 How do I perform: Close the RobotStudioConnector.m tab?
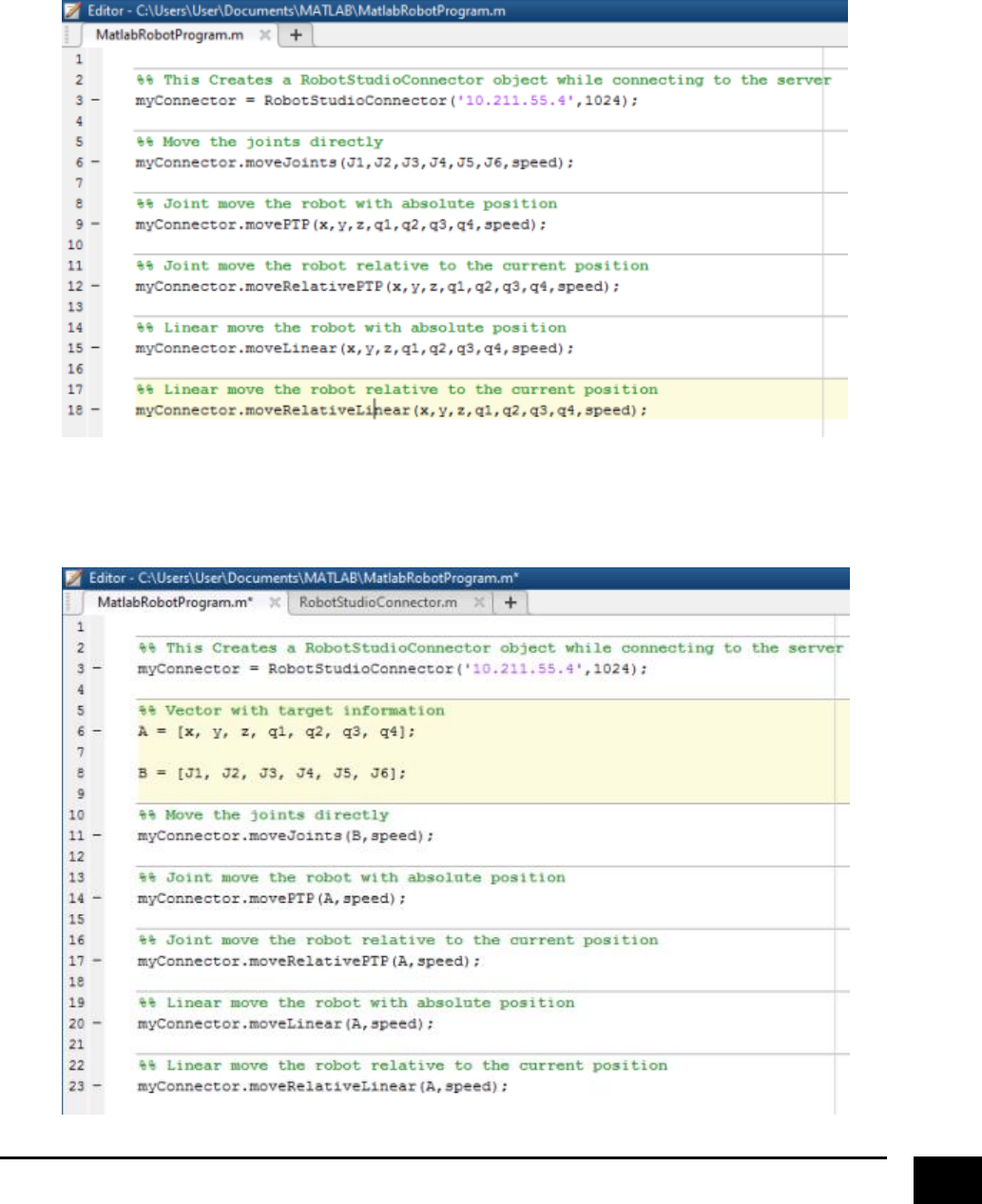click(x=480, y=602)
